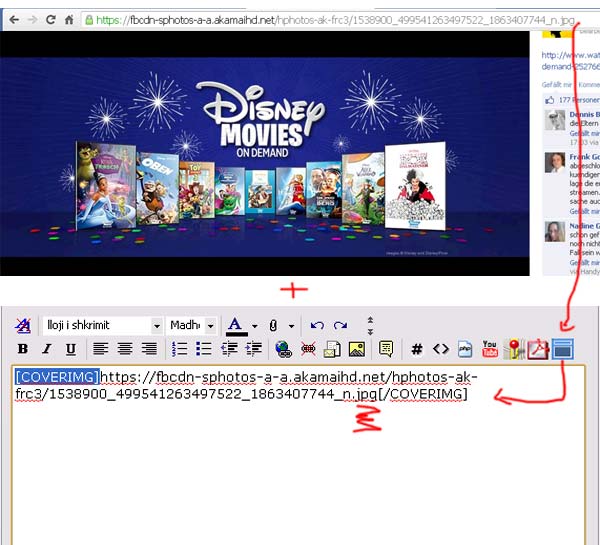Open the 'lloji i shkrimit' font dropdown

click(103, 326)
